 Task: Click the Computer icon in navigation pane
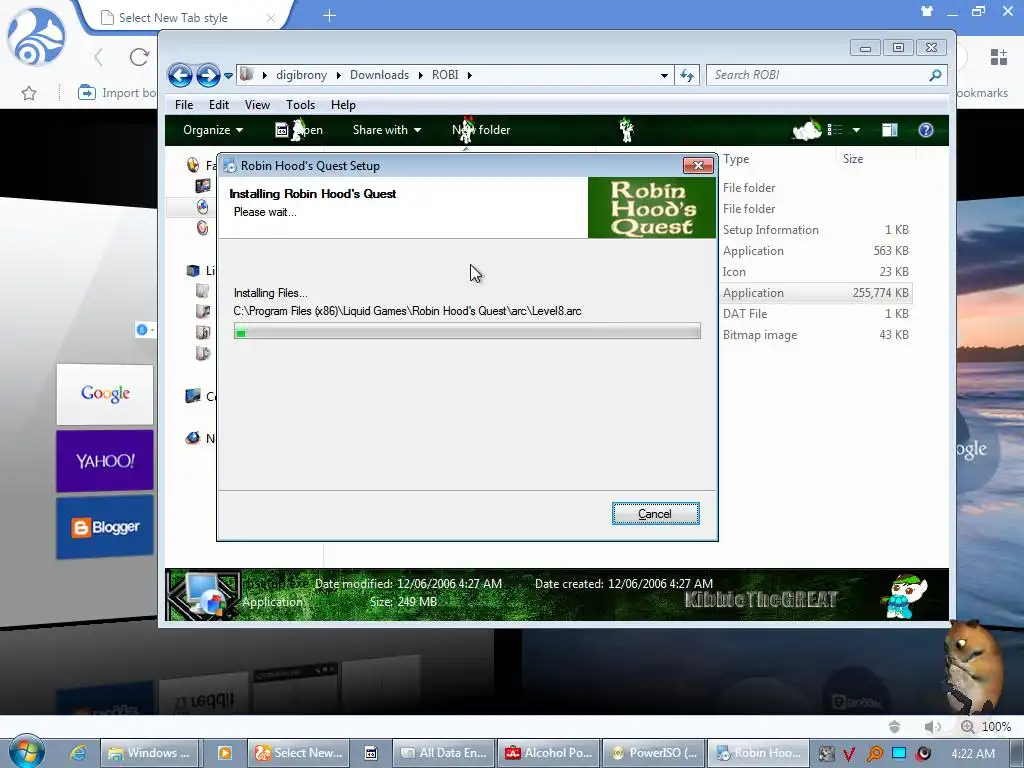pyautogui.click(x=193, y=396)
